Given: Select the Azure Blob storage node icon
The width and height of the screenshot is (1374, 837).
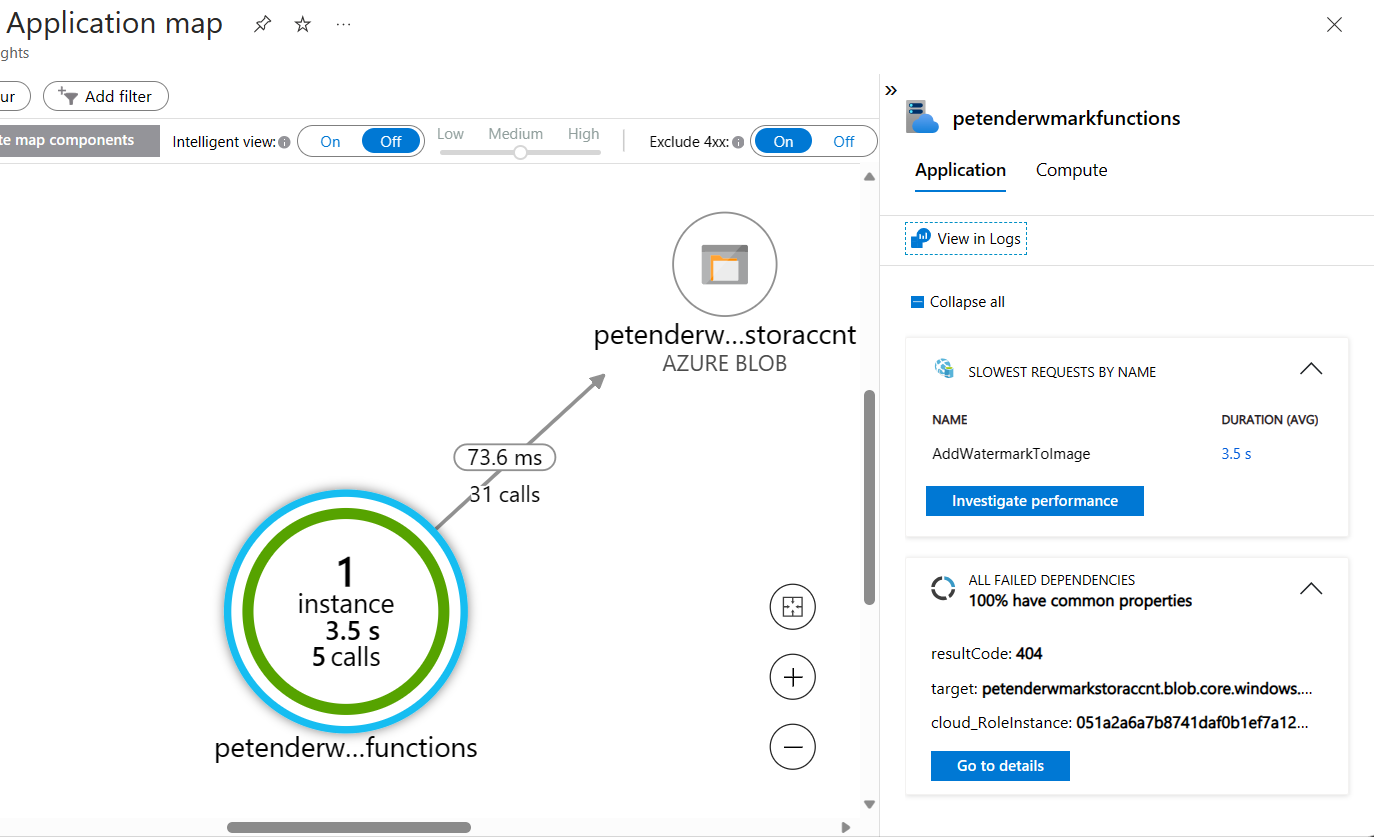Looking at the screenshot, I should pos(725,264).
